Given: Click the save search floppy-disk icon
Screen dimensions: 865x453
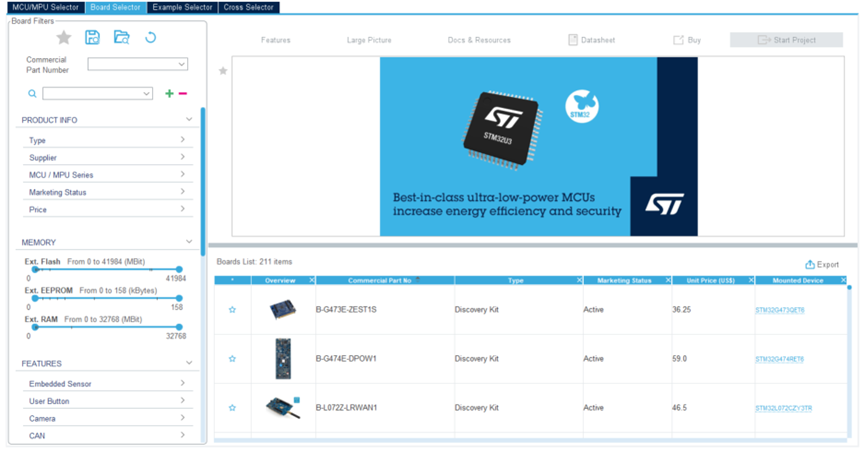Looking at the screenshot, I should (92, 38).
